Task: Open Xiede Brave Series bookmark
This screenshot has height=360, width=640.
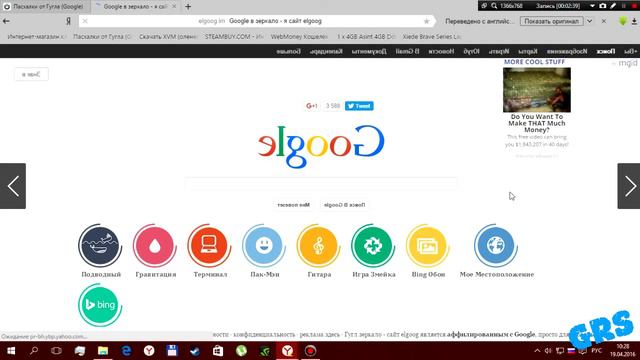Action: point(431,37)
